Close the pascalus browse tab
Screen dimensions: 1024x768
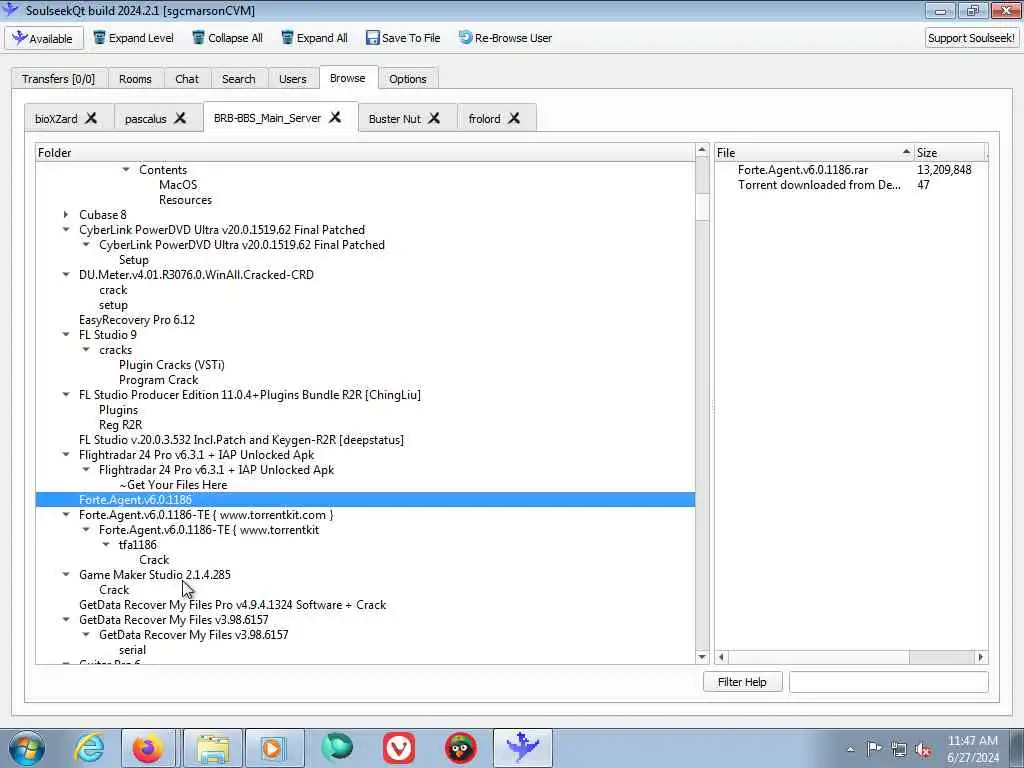tap(180, 118)
